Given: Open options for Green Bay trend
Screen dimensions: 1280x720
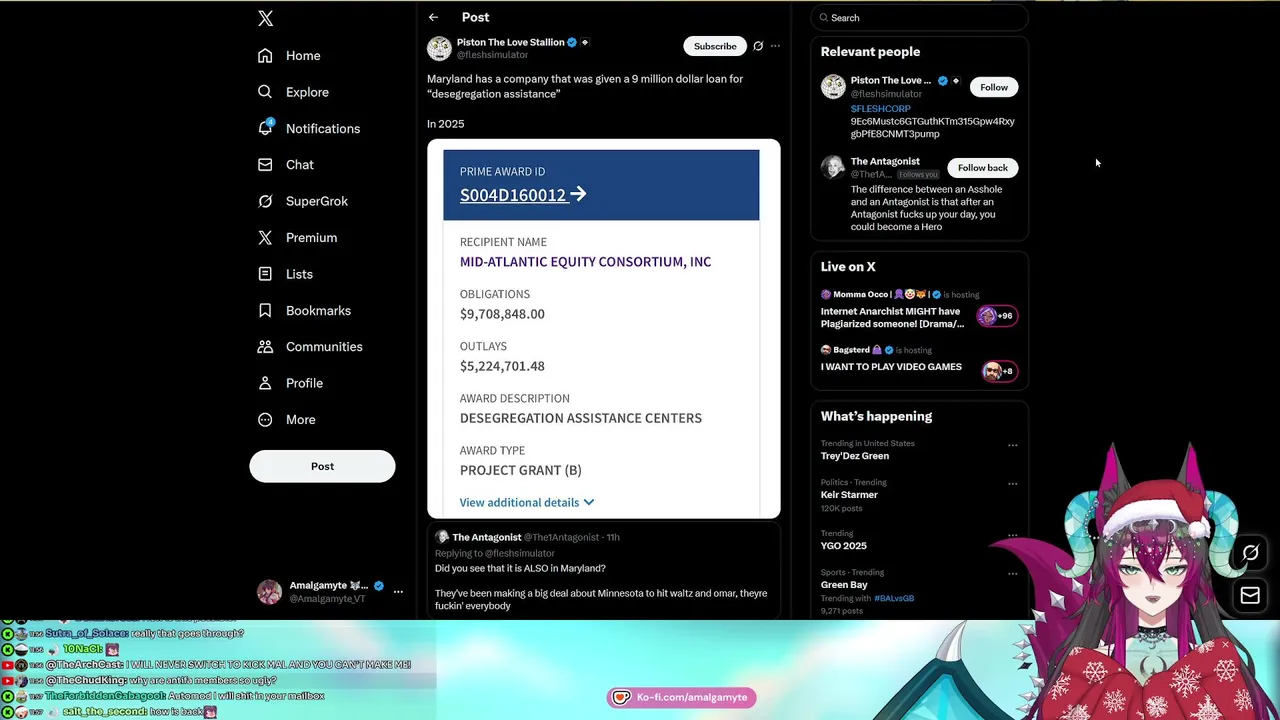Looking at the screenshot, I should pyautogui.click(x=1012, y=574).
